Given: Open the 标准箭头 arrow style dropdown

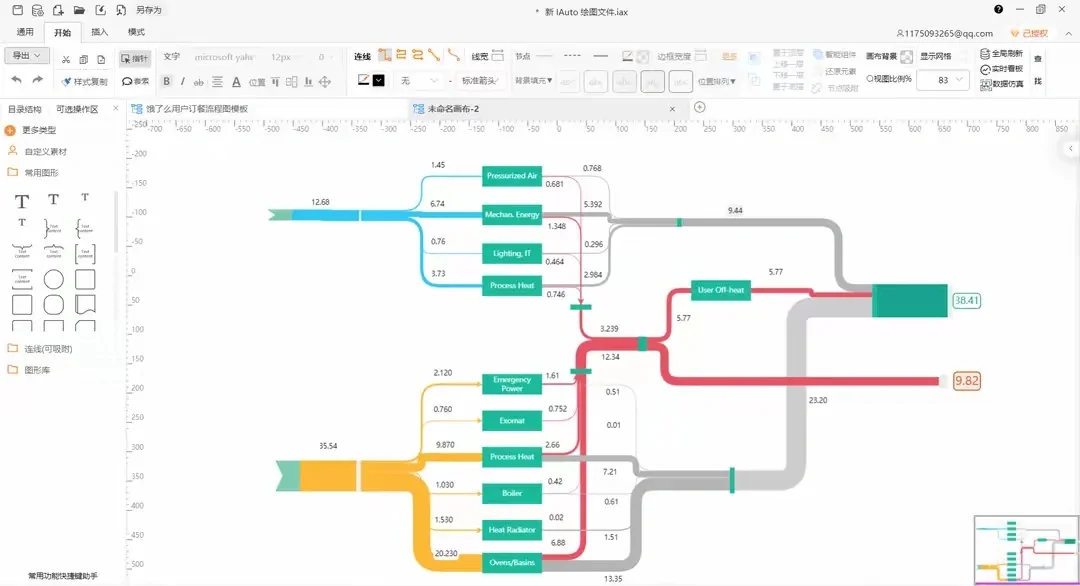Looking at the screenshot, I should coord(479,81).
